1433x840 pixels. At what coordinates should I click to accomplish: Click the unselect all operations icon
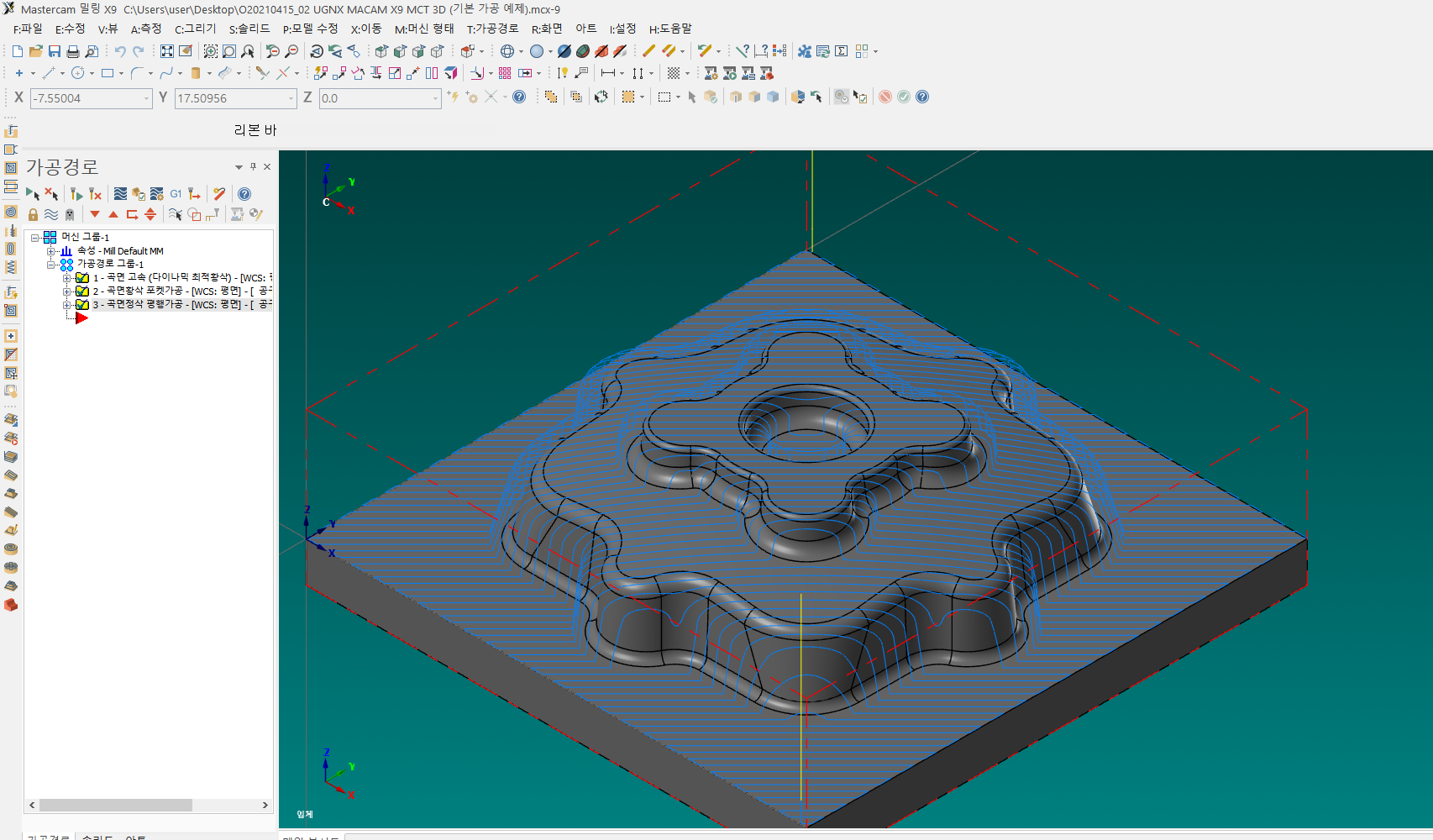(x=51, y=194)
